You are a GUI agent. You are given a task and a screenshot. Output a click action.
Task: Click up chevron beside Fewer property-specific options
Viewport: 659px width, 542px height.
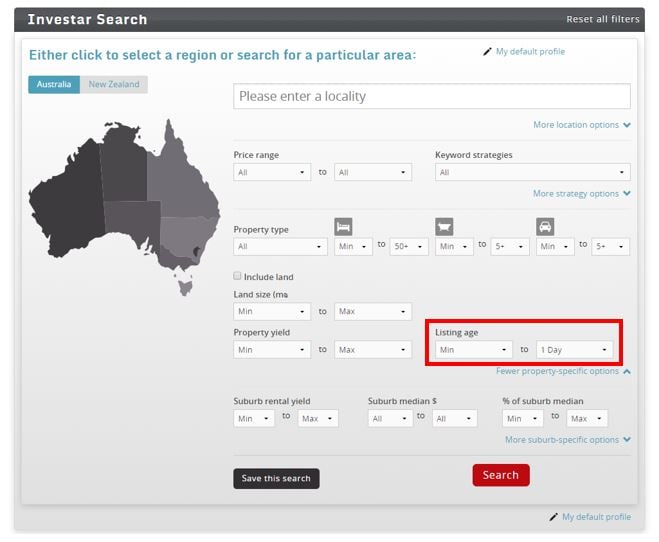(627, 371)
